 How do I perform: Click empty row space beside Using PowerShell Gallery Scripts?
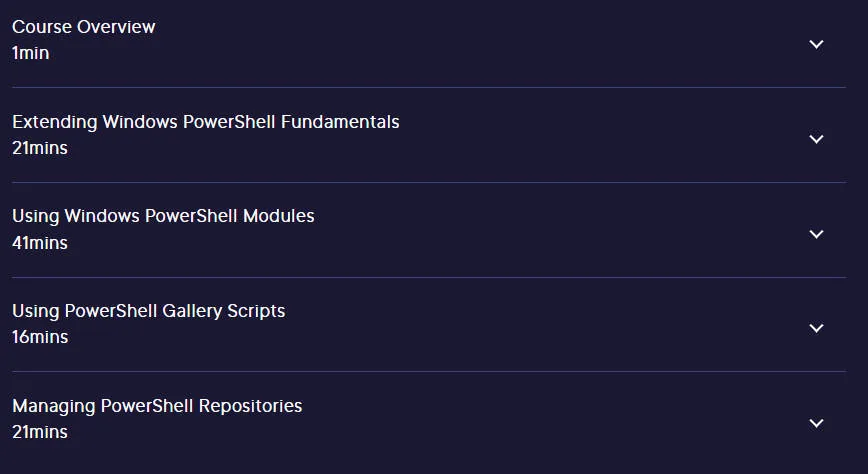(x=542, y=324)
